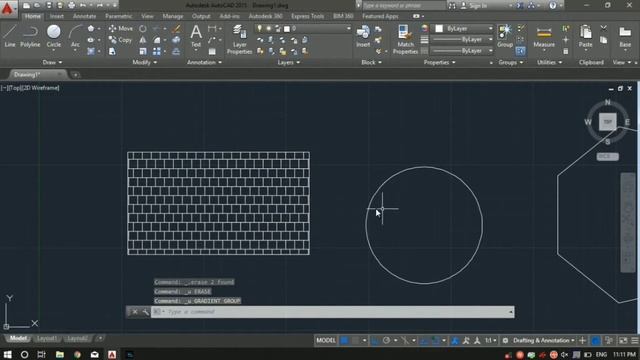640x360 pixels.
Task: Click Match Properties tool
Action: (x=405, y=40)
